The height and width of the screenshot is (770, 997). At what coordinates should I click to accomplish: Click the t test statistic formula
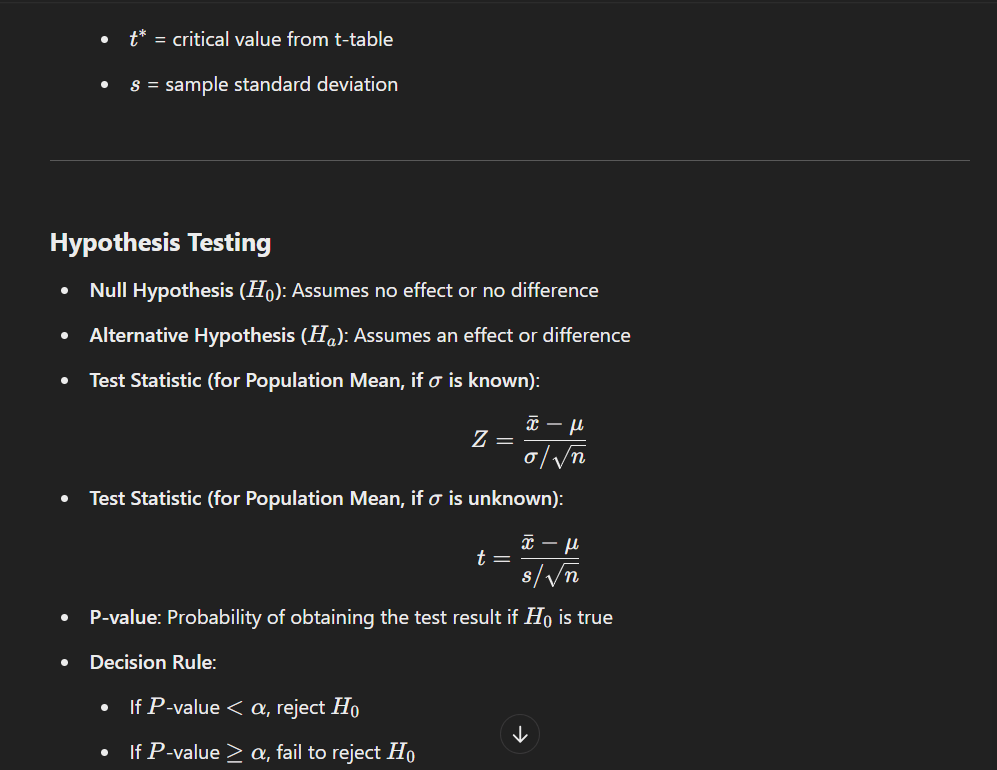click(x=528, y=559)
